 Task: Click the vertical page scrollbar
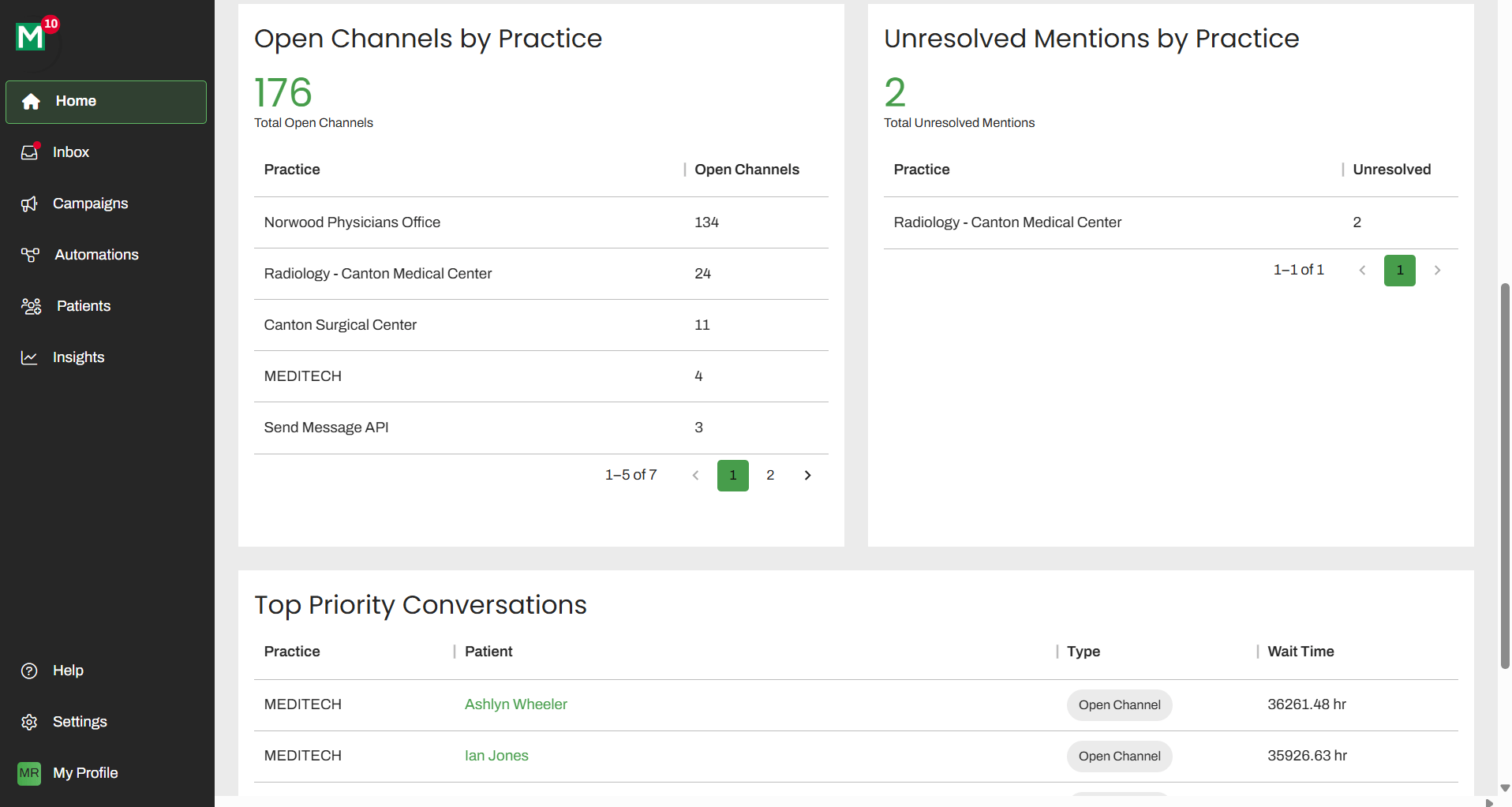click(x=1505, y=476)
